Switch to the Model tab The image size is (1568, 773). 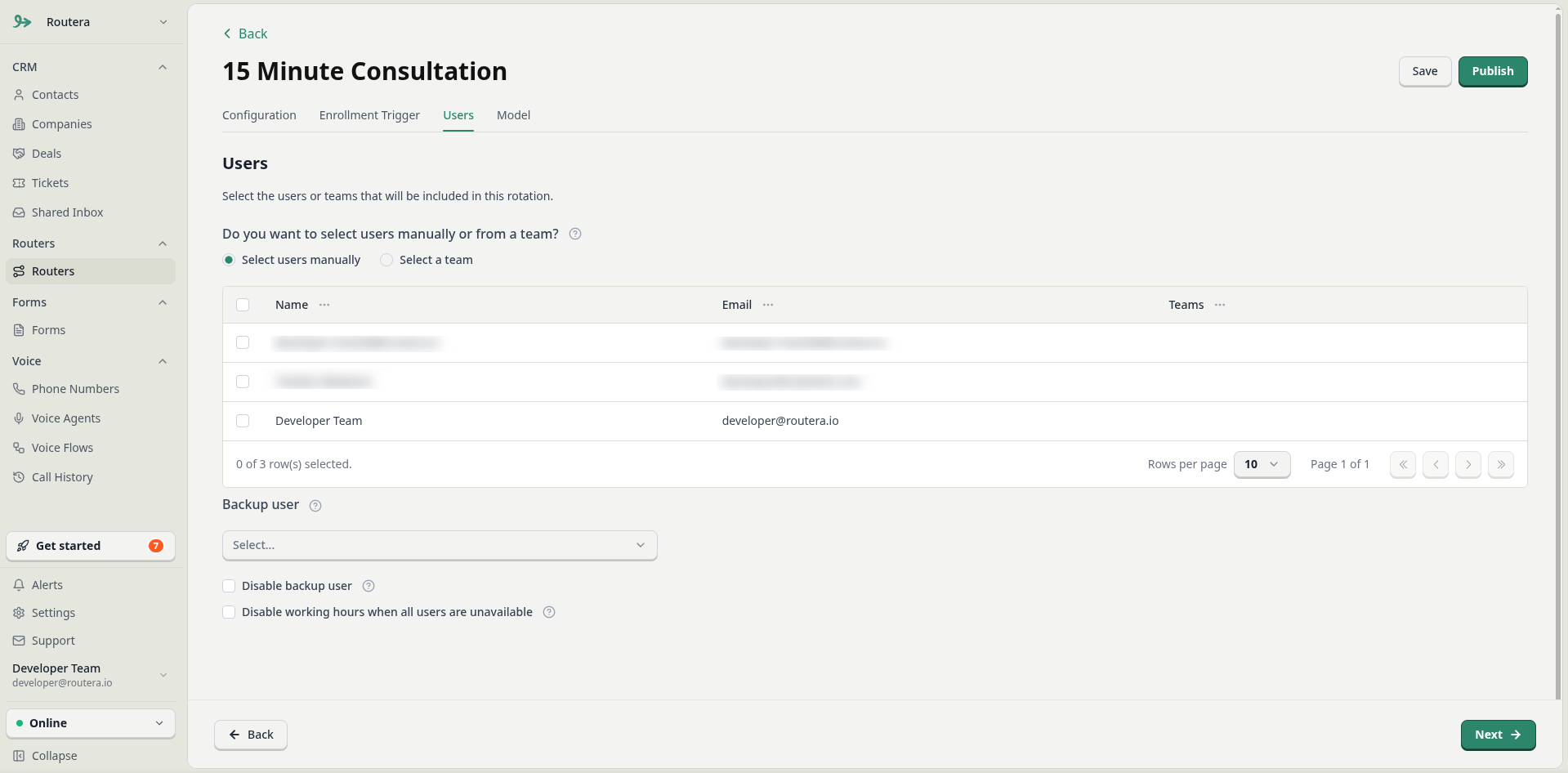[513, 115]
